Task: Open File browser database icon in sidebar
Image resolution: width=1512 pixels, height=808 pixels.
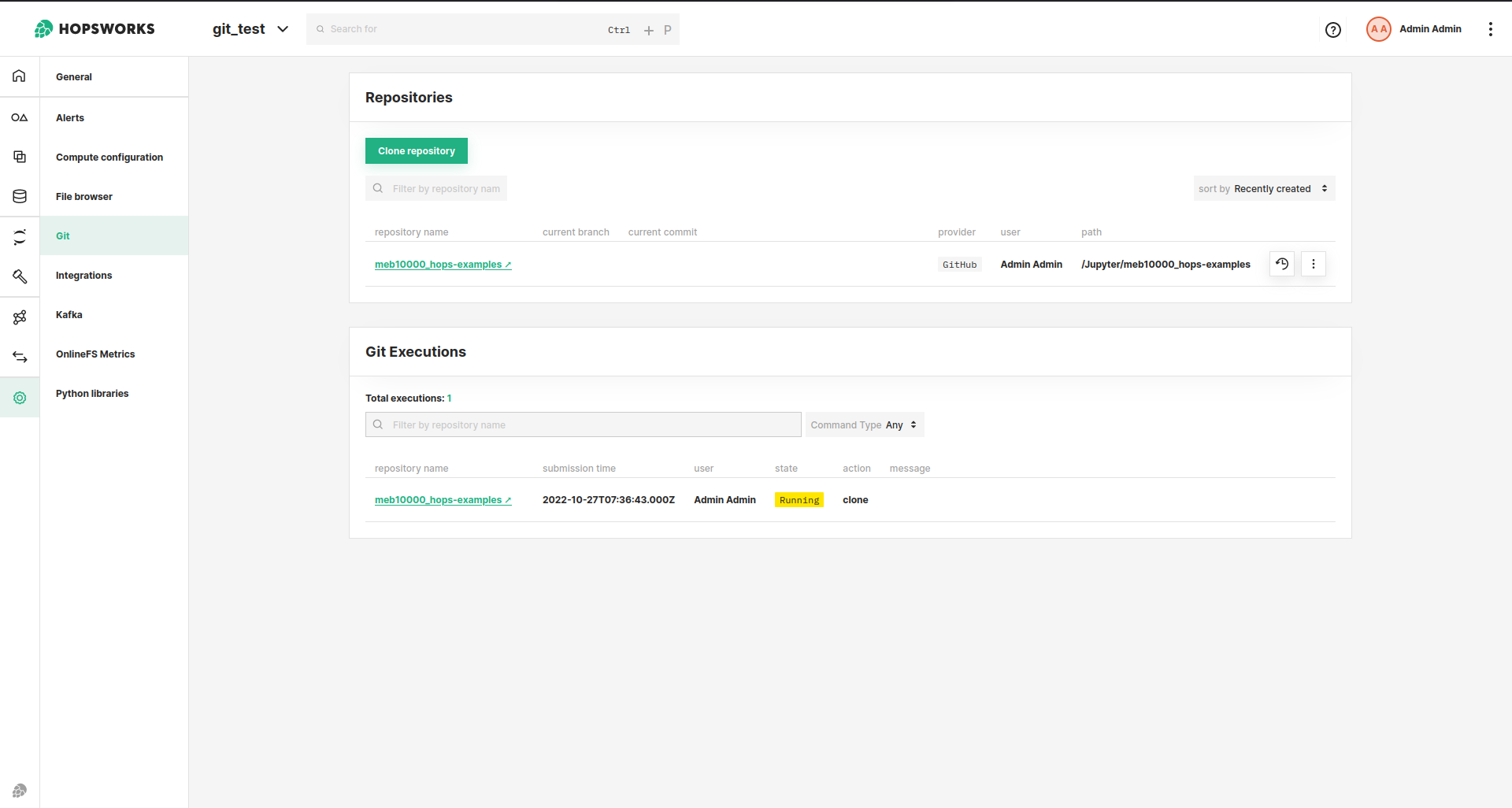Action: (x=19, y=196)
